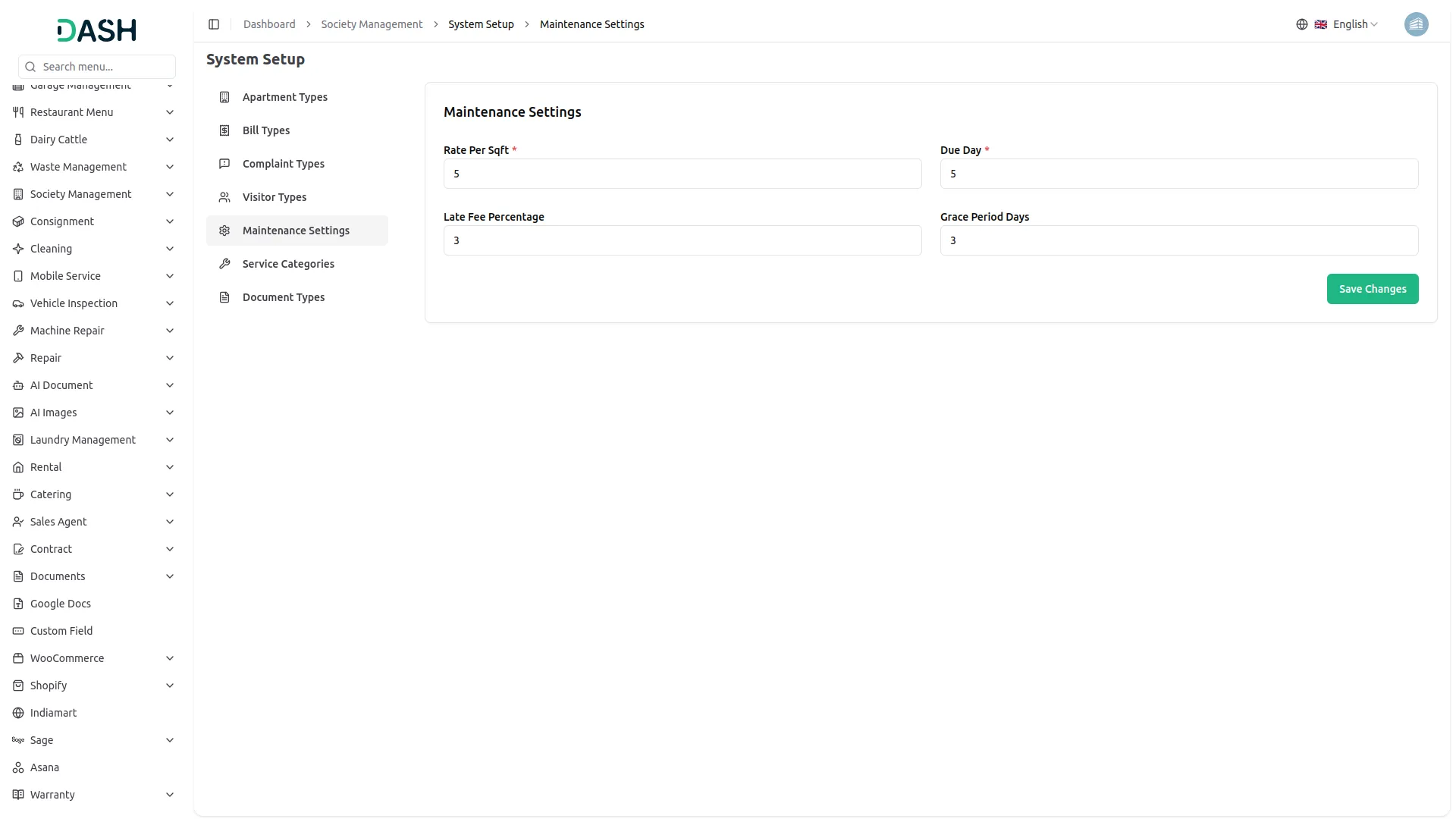Image resolution: width=1456 pixels, height=819 pixels.
Task: Open Indiamart in the sidebar menu
Action: 53,713
